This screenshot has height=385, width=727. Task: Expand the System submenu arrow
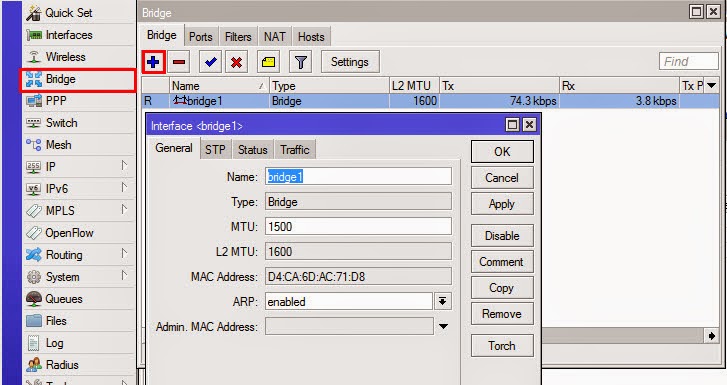click(x=124, y=276)
